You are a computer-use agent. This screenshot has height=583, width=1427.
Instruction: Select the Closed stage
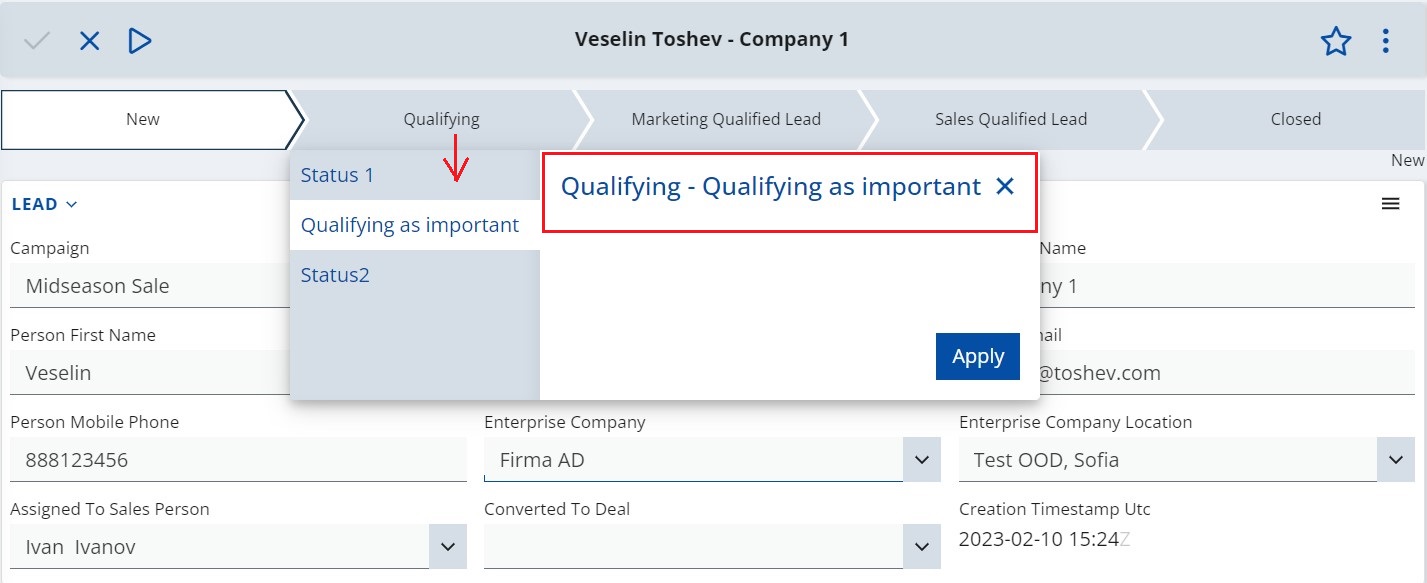click(x=1296, y=119)
